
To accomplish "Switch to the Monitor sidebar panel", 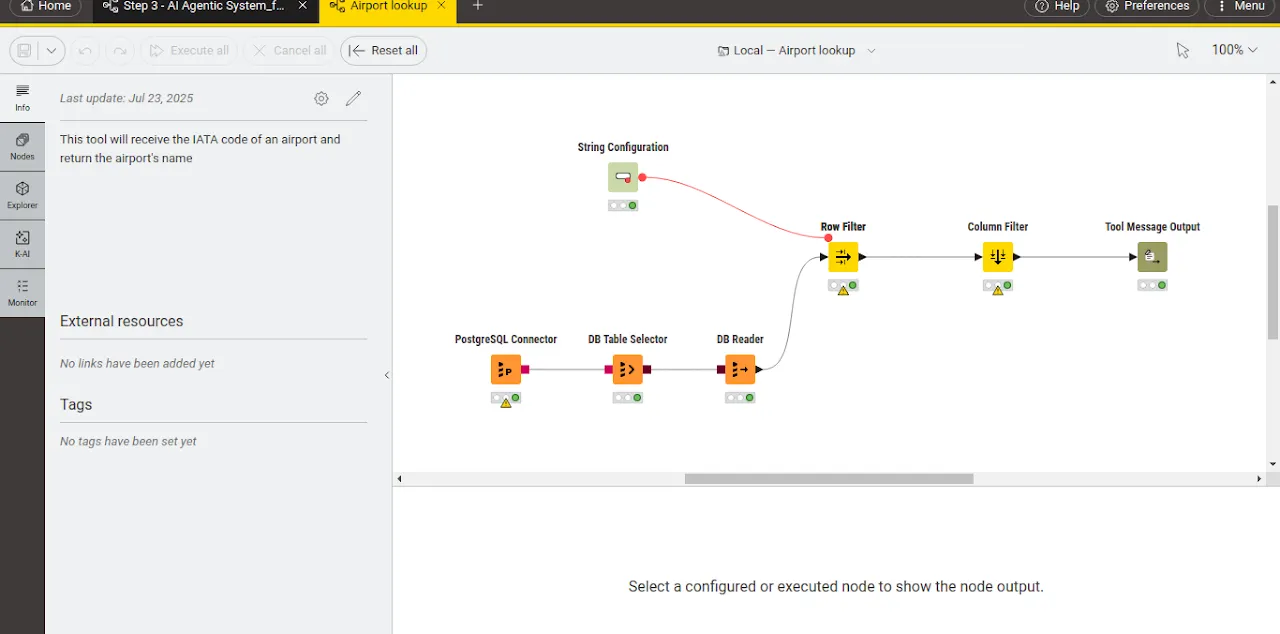I will pyautogui.click(x=22, y=292).
